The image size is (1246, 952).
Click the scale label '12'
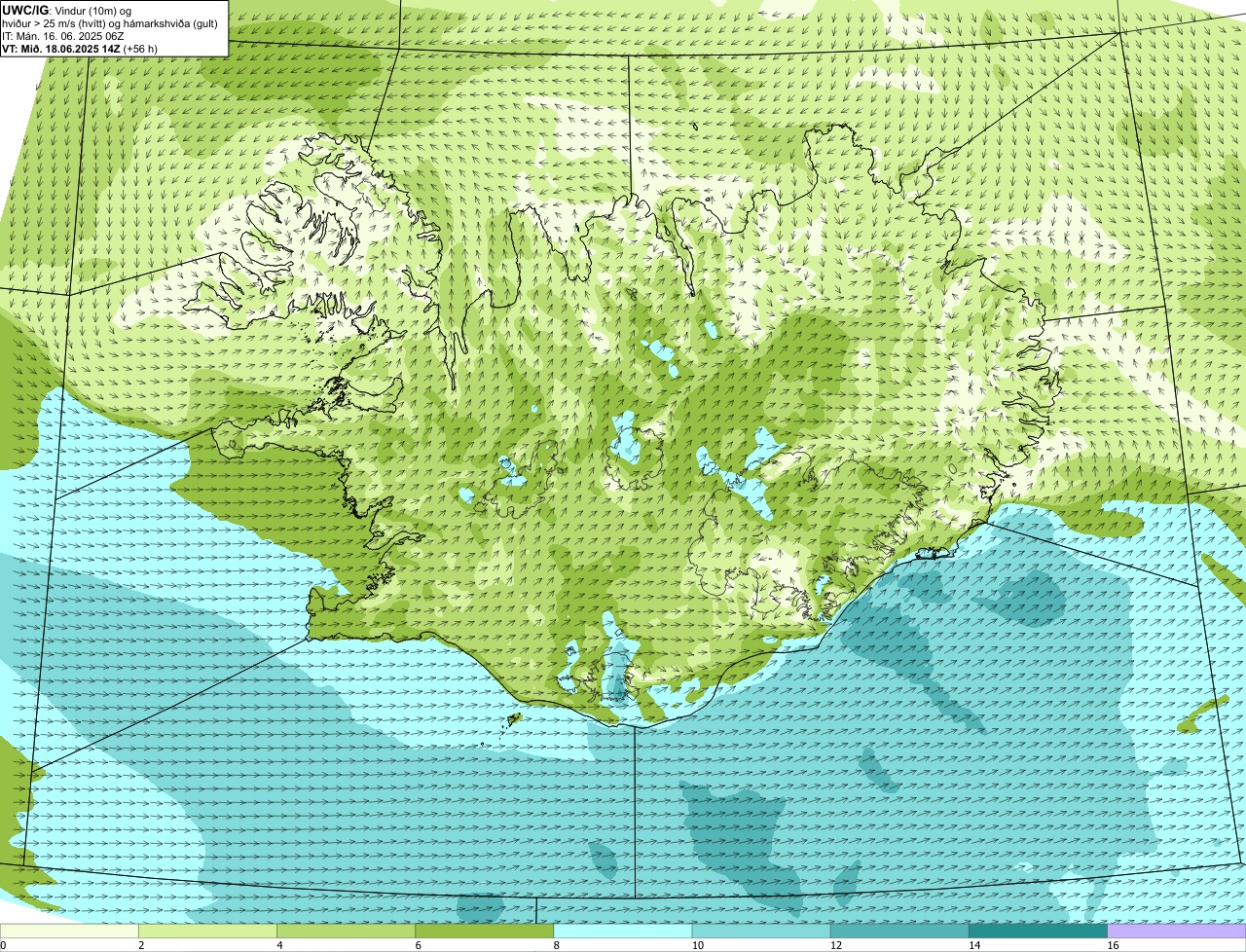tap(835, 945)
